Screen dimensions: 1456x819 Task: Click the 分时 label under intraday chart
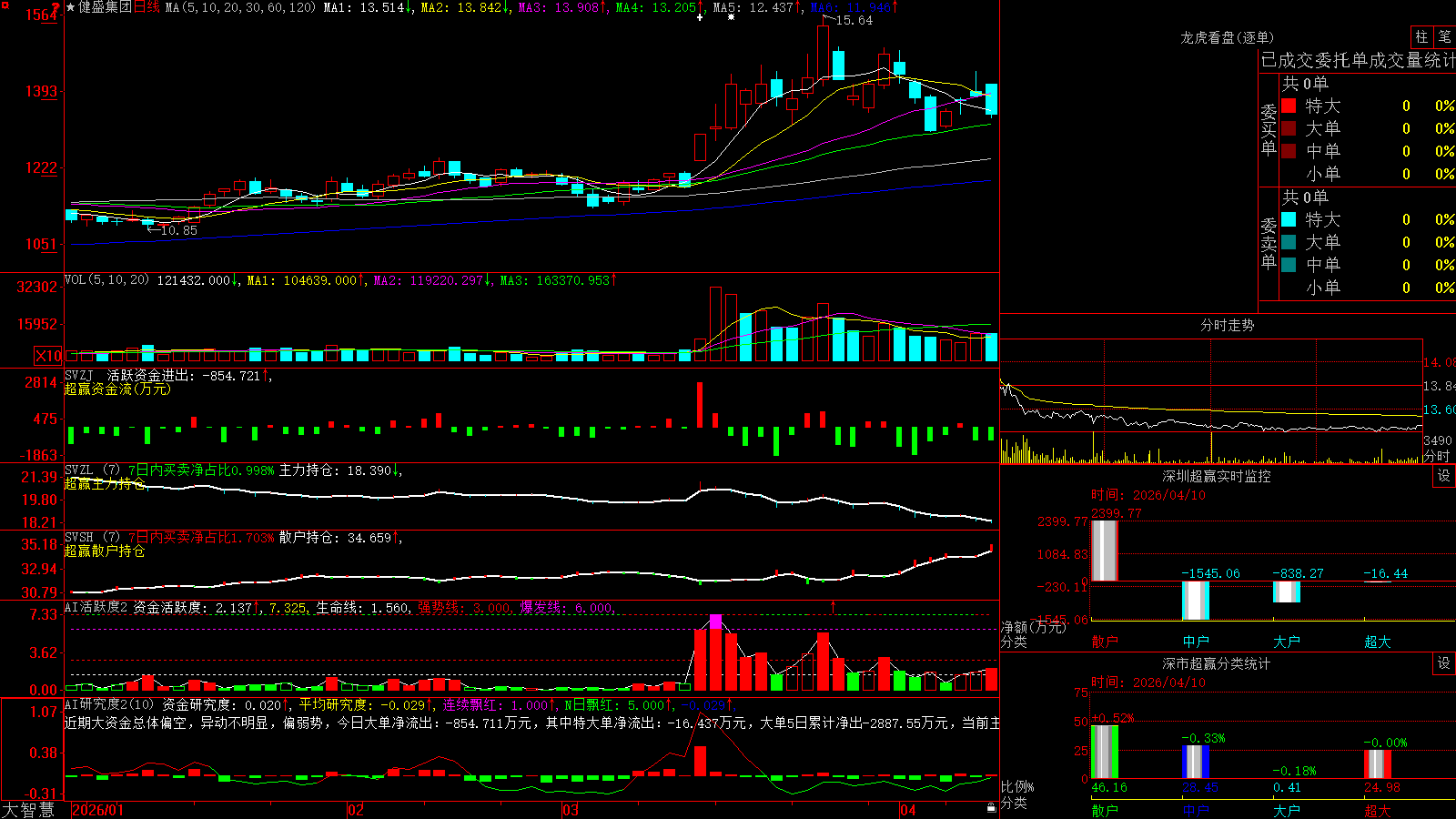[x=1437, y=456]
